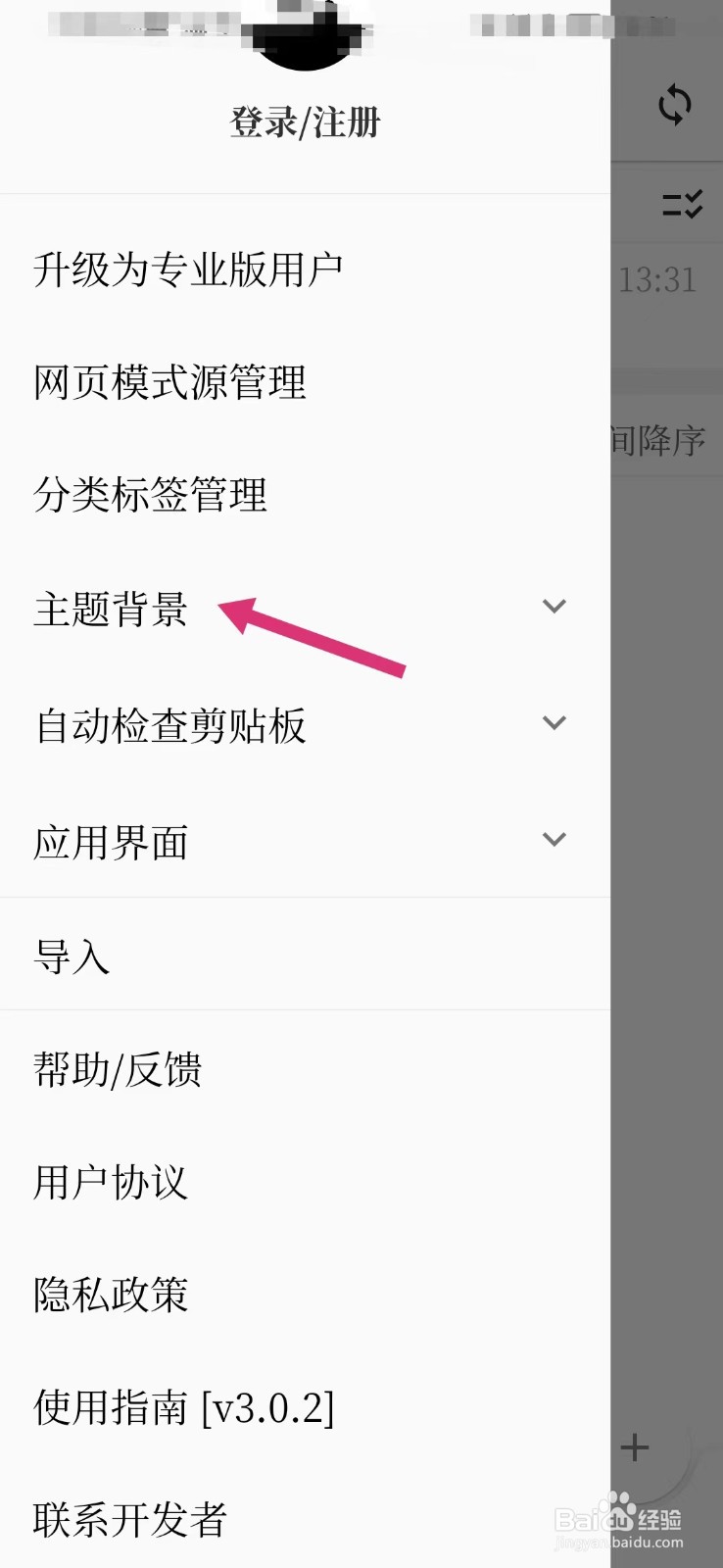Viewport: 723px width, 1568px height.
Task: Choose the 主题背景 menu label
Action: (x=111, y=609)
